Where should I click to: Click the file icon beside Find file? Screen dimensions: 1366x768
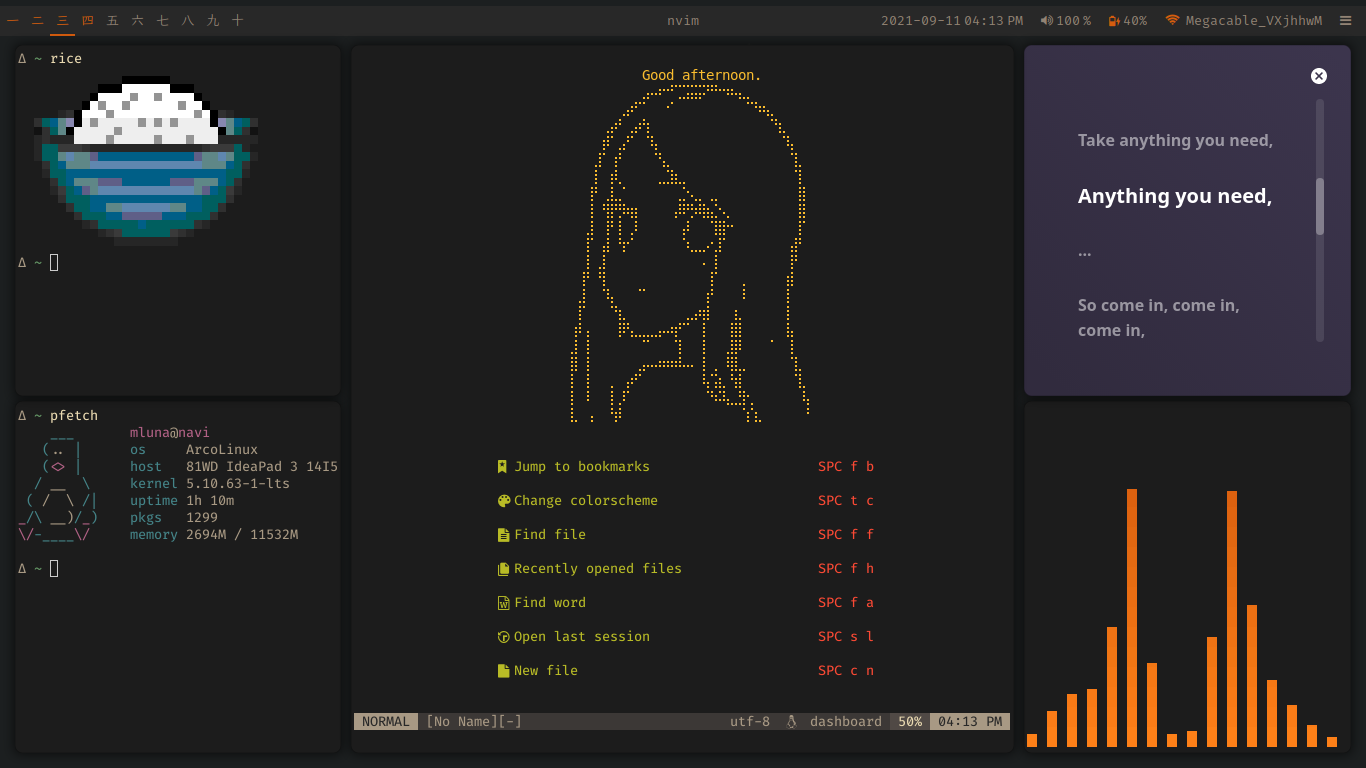503,535
